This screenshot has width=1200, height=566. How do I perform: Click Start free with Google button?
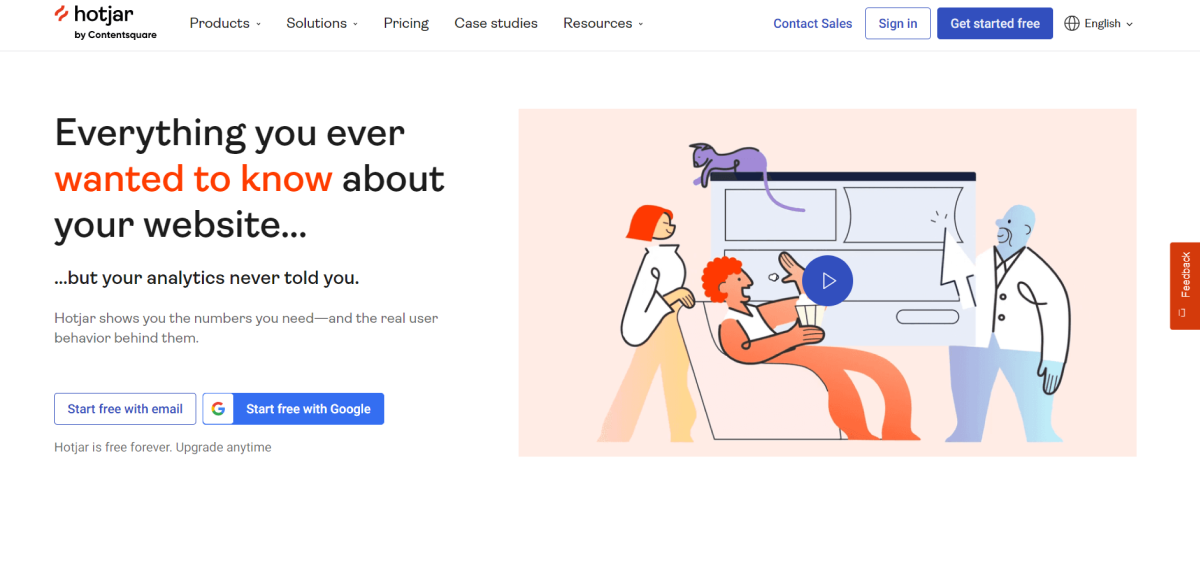307,409
